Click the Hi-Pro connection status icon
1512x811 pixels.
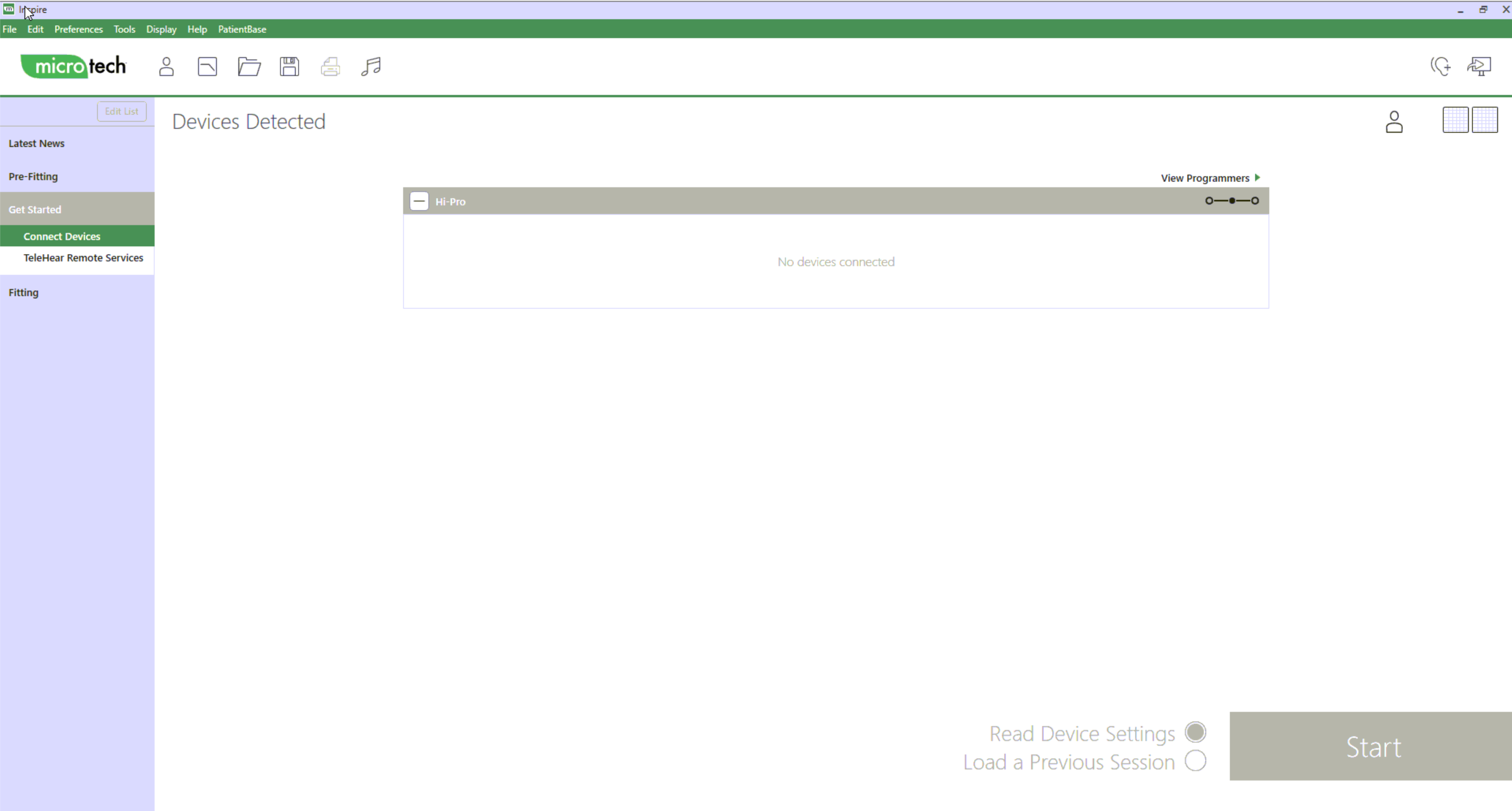pos(1232,201)
